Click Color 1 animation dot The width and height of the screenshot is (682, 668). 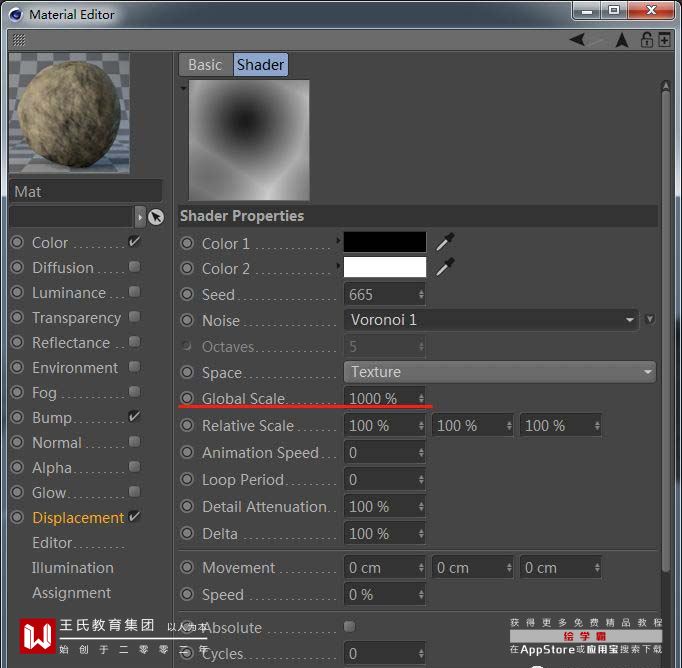coord(187,243)
